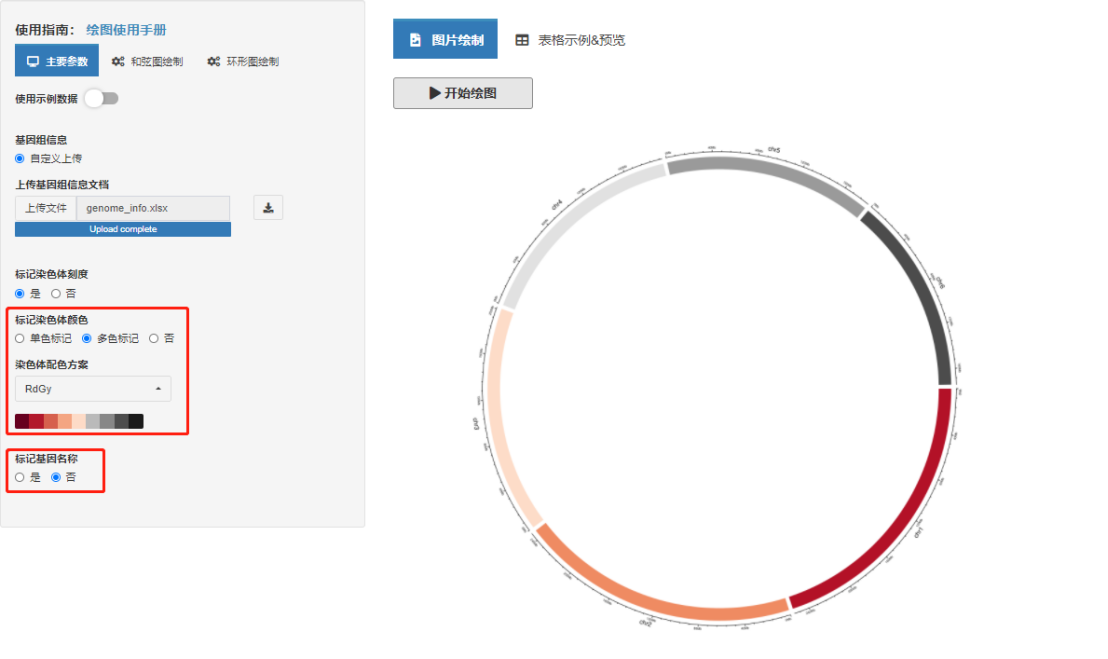The height and width of the screenshot is (659, 1108).
Task: Click the table icon beside 表格示例&预览
Action: click(x=522, y=40)
